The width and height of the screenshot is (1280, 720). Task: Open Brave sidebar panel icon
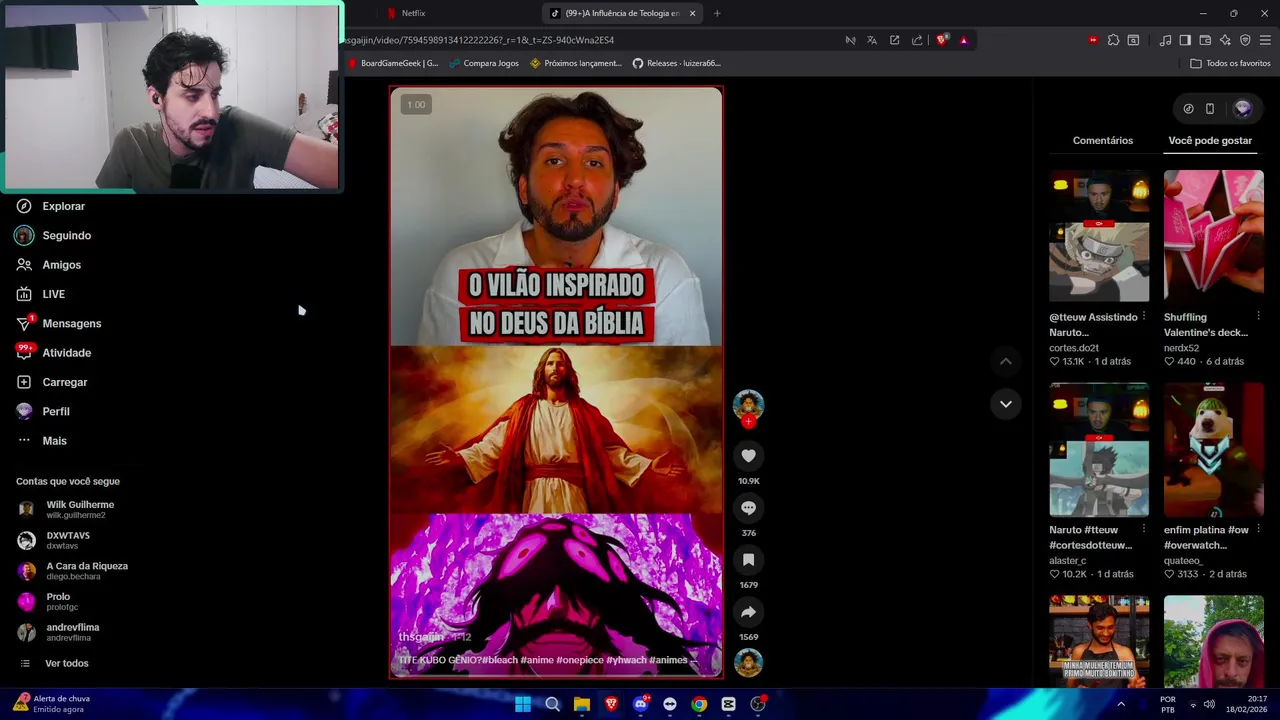coord(1185,40)
